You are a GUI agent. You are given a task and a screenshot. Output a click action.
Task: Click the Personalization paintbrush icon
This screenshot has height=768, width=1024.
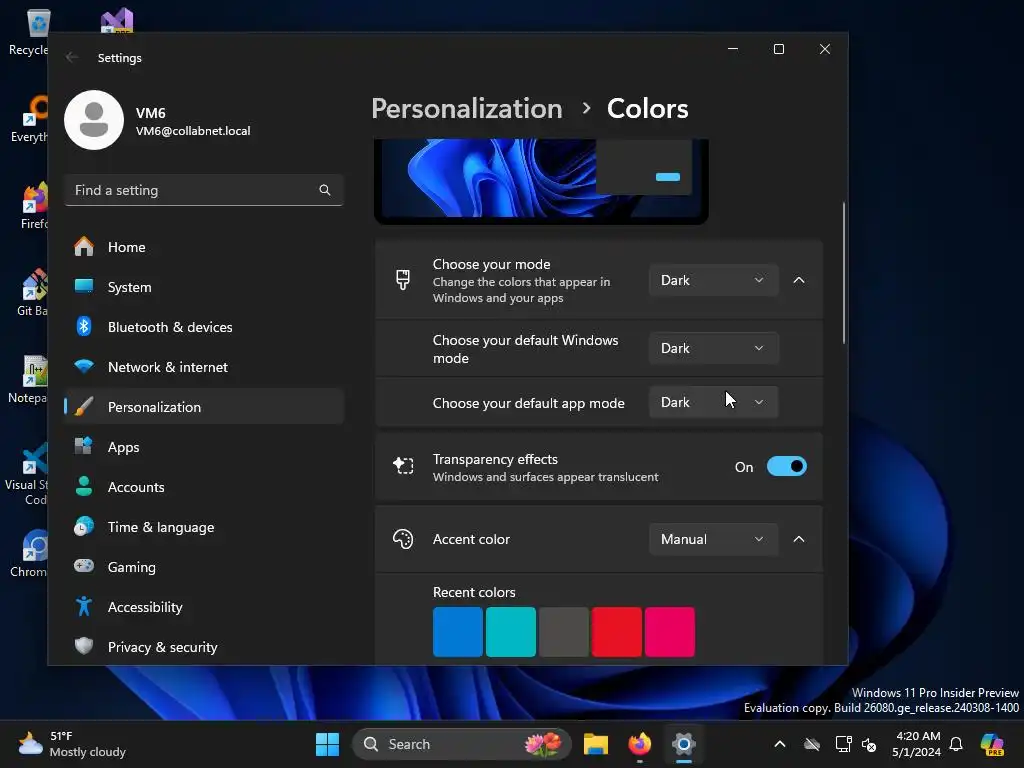(84, 407)
